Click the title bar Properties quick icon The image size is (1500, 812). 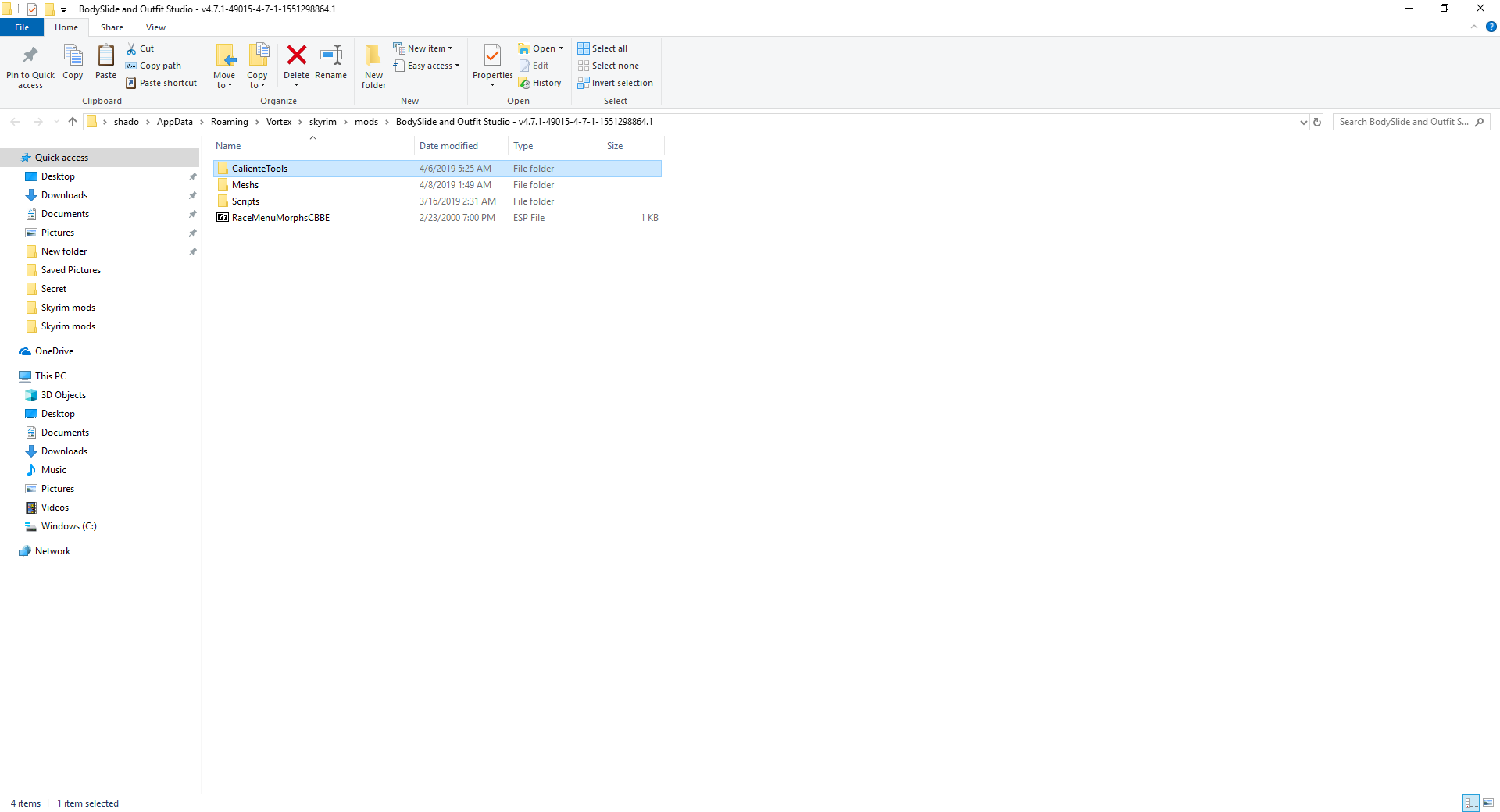click(32, 9)
